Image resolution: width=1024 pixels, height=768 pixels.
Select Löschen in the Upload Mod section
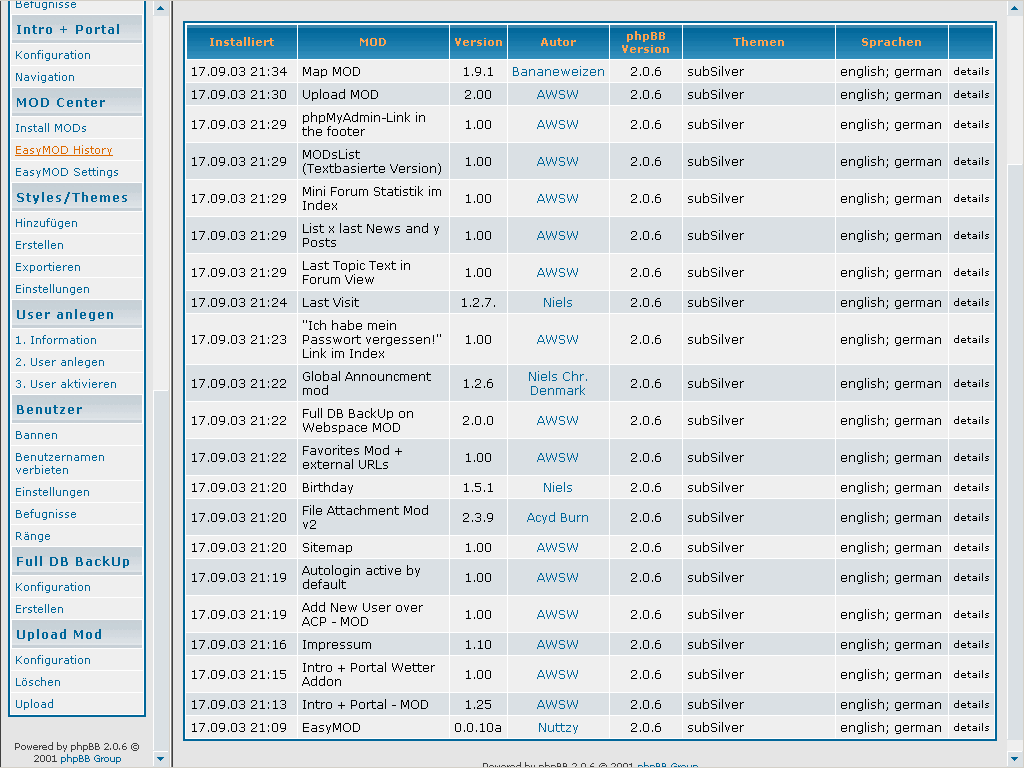[38, 682]
